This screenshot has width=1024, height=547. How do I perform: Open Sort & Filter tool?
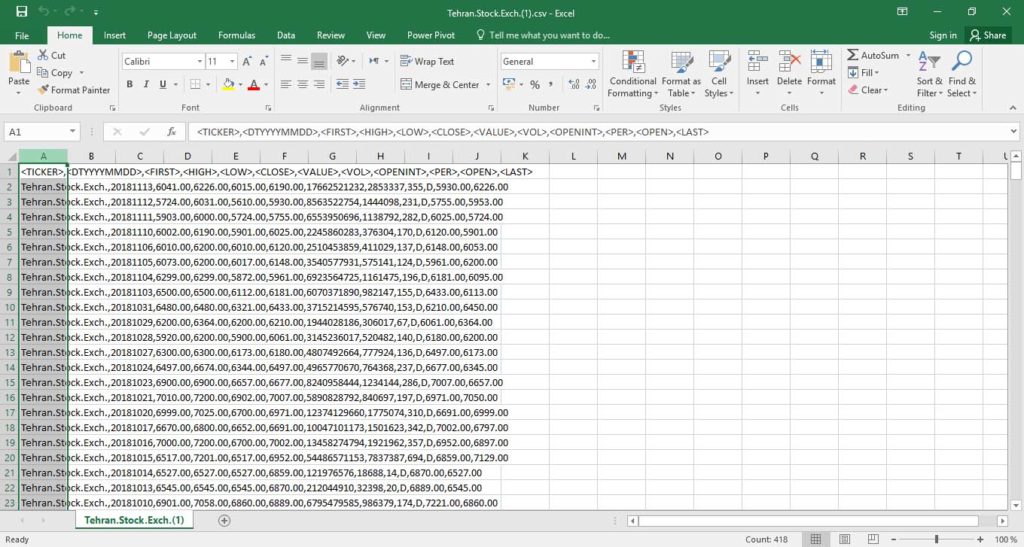929,74
